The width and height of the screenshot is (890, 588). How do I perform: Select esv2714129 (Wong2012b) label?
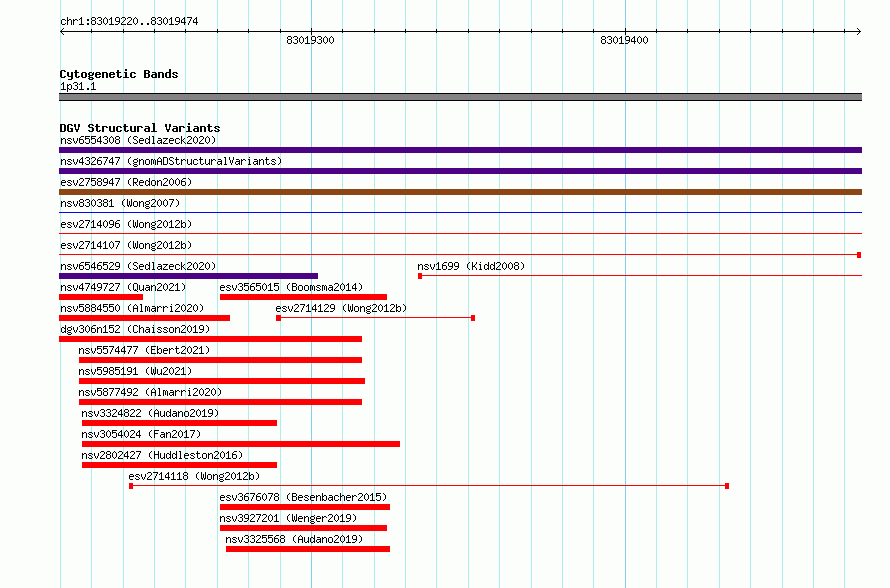click(x=341, y=308)
